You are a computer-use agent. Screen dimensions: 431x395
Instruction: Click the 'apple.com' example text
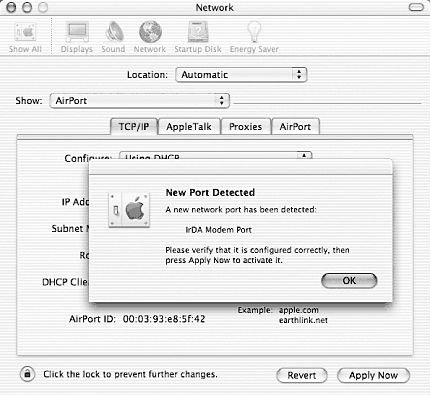(x=299, y=310)
